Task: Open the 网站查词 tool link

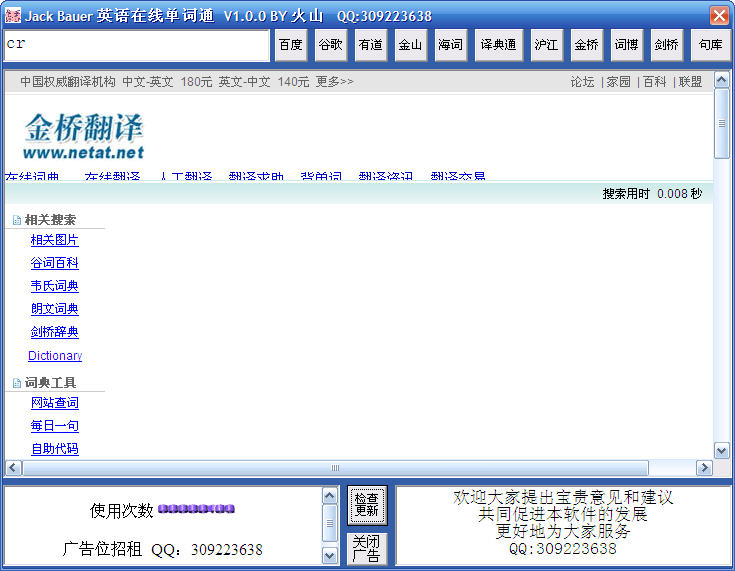Action: coord(54,403)
